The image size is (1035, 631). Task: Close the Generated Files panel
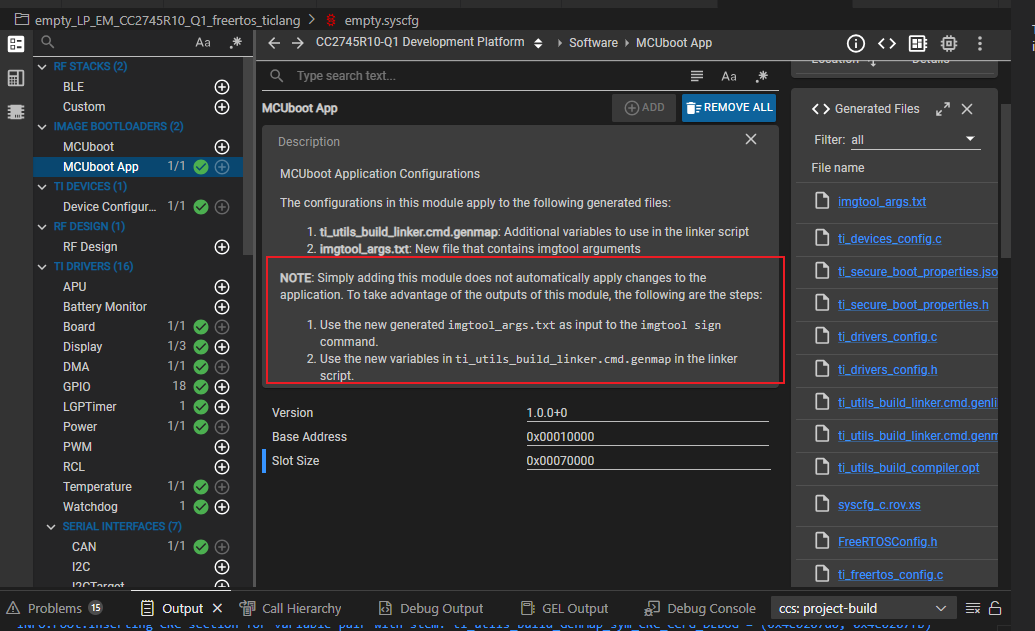pyautogui.click(x=967, y=109)
